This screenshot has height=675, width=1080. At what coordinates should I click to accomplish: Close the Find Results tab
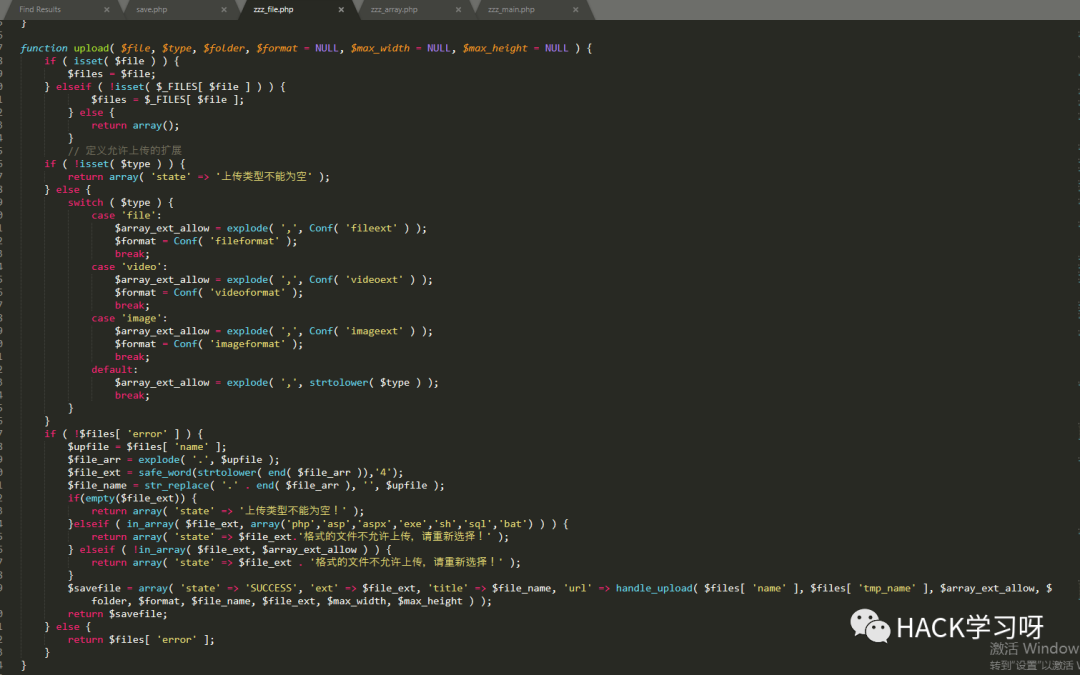107,10
